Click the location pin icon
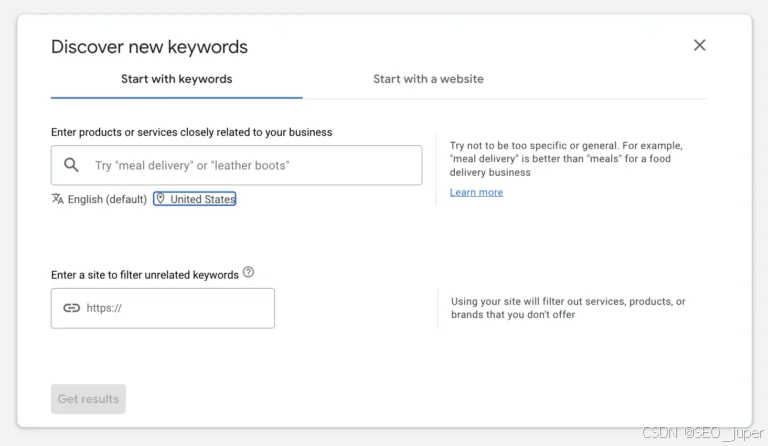The width and height of the screenshot is (768, 446). coord(160,199)
